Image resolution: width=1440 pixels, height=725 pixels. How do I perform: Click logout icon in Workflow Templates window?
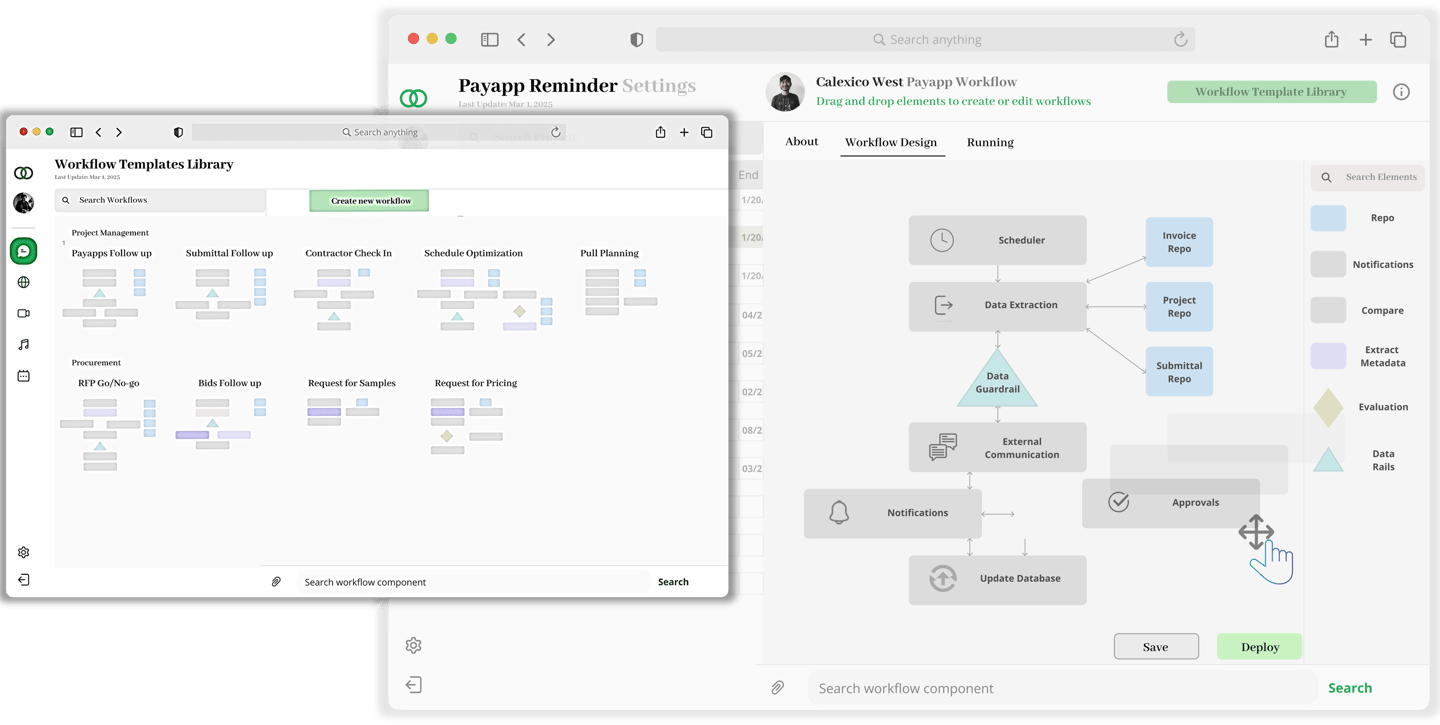tap(24, 580)
